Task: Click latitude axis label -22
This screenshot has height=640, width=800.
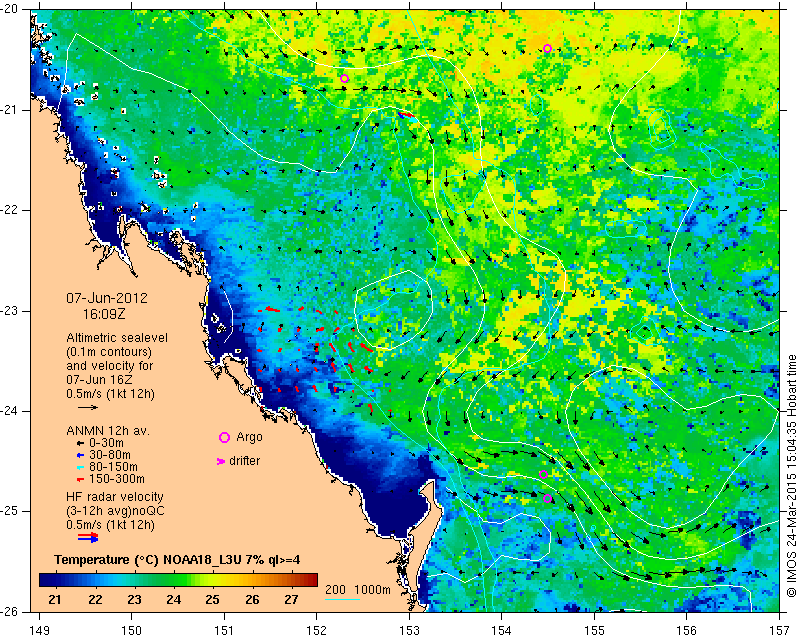Action: point(10,210)
